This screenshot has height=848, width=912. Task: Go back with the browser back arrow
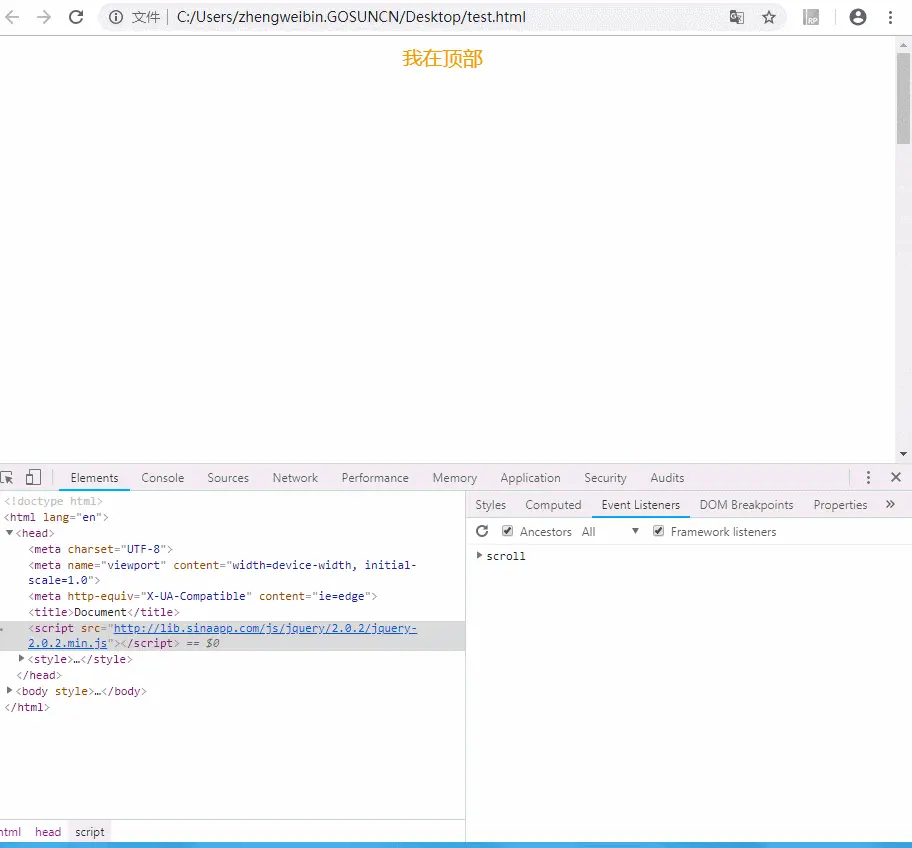coord(12,17)
